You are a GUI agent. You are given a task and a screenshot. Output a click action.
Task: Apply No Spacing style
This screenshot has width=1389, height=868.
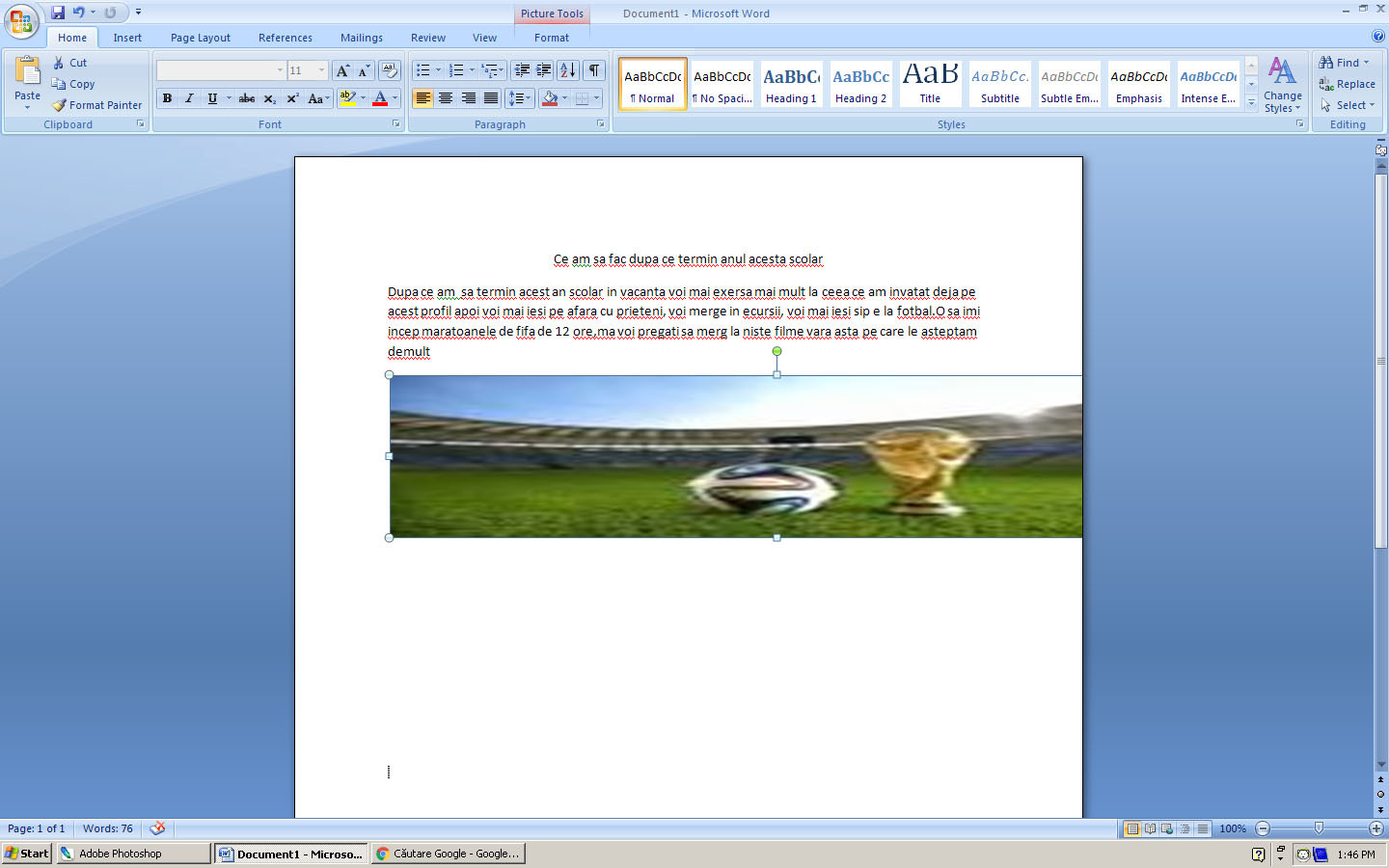coord(722,84)
